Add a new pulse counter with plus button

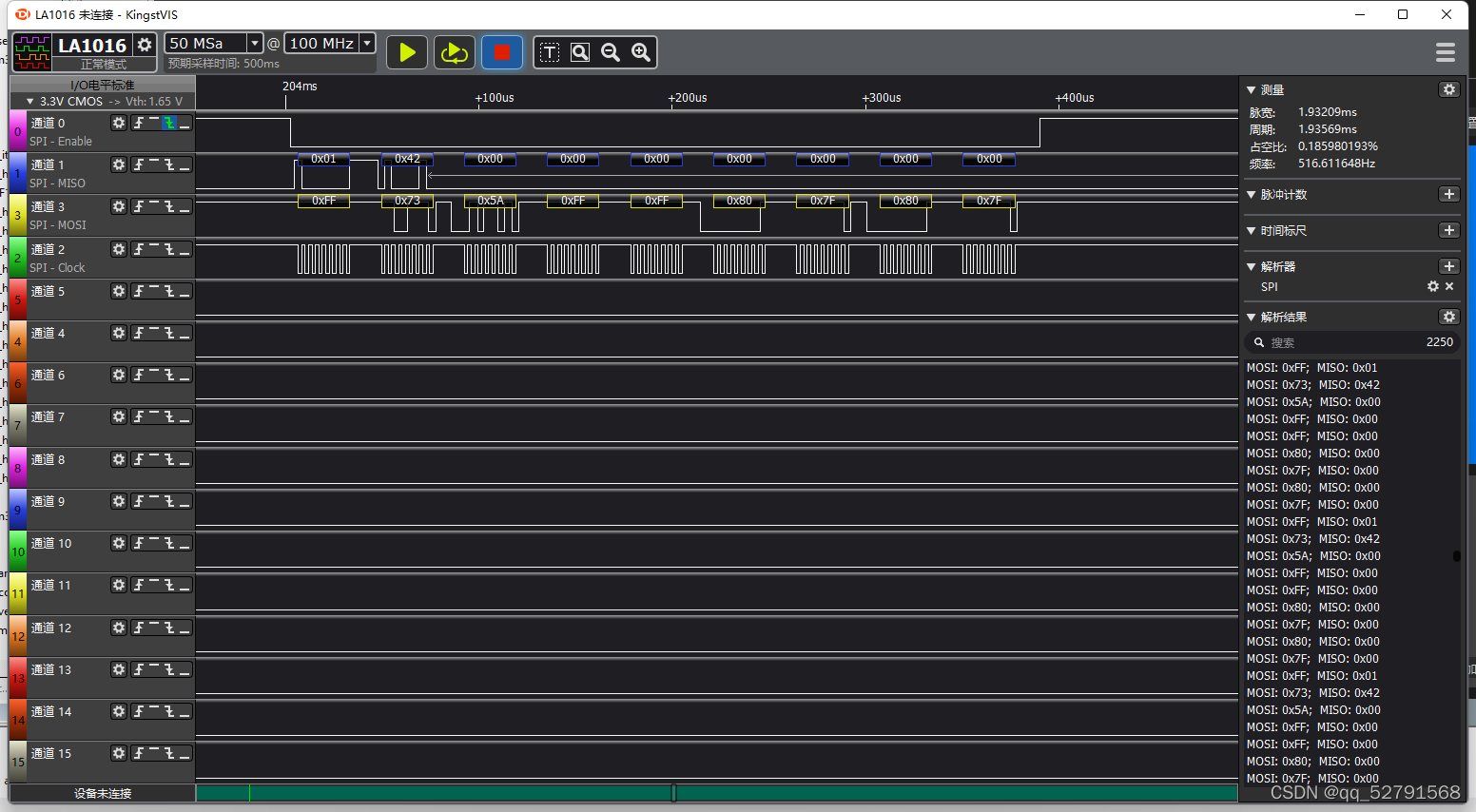1448,194
